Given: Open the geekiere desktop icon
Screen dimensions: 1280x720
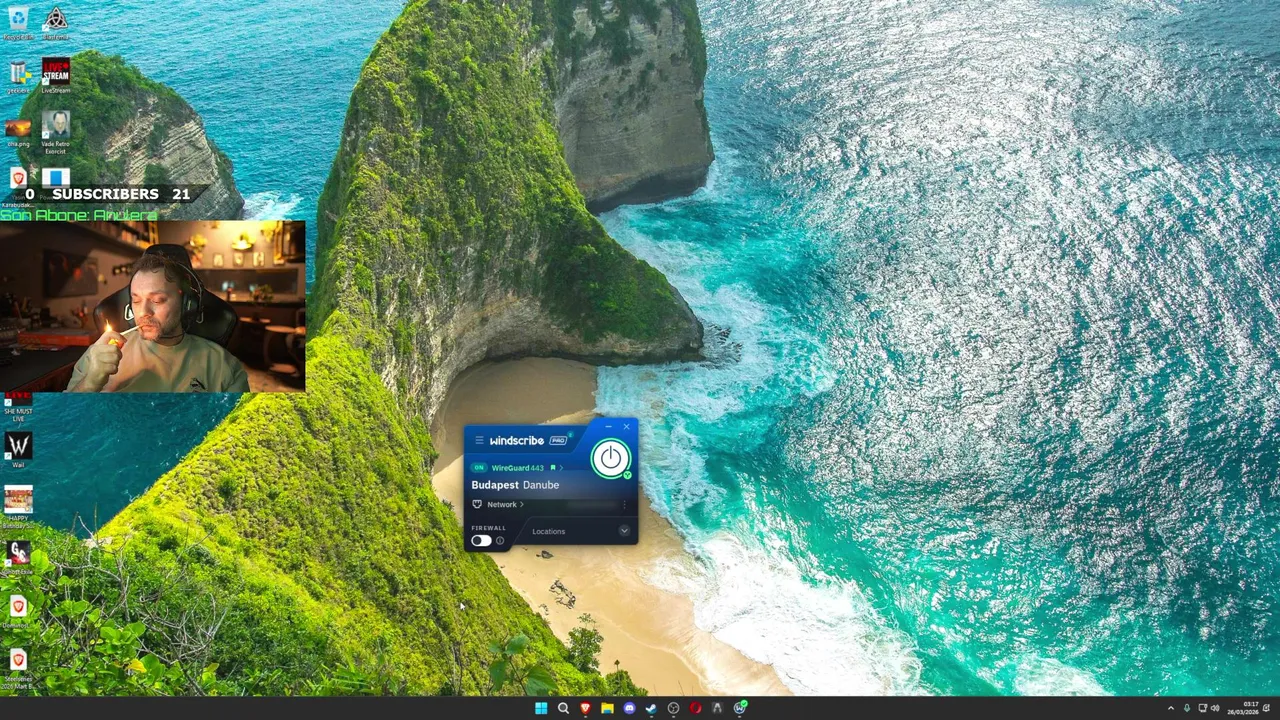Looking at the screenshot, I should coord(18,76).
